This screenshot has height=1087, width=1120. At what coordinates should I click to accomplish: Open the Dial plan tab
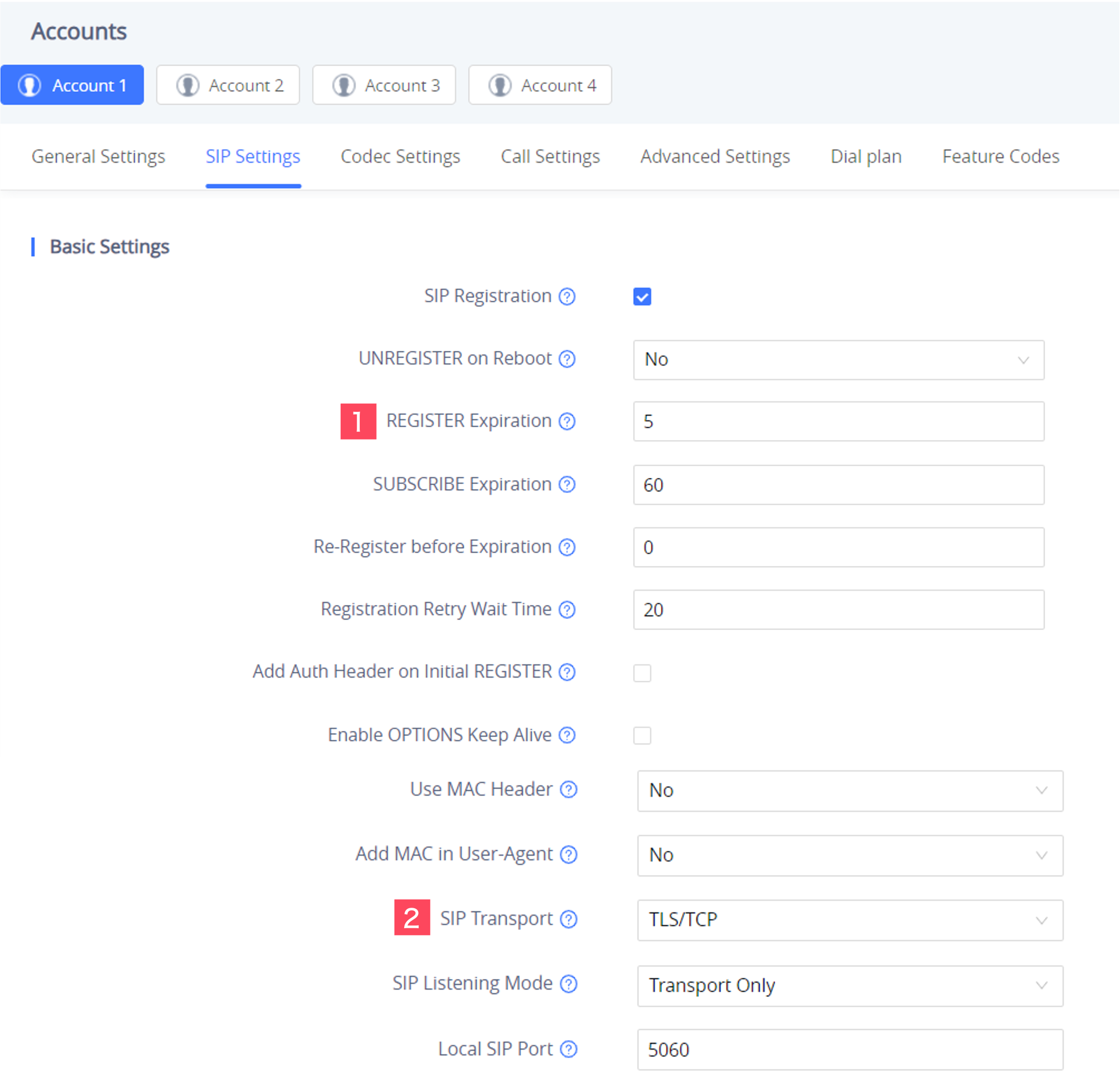(866, 157)
